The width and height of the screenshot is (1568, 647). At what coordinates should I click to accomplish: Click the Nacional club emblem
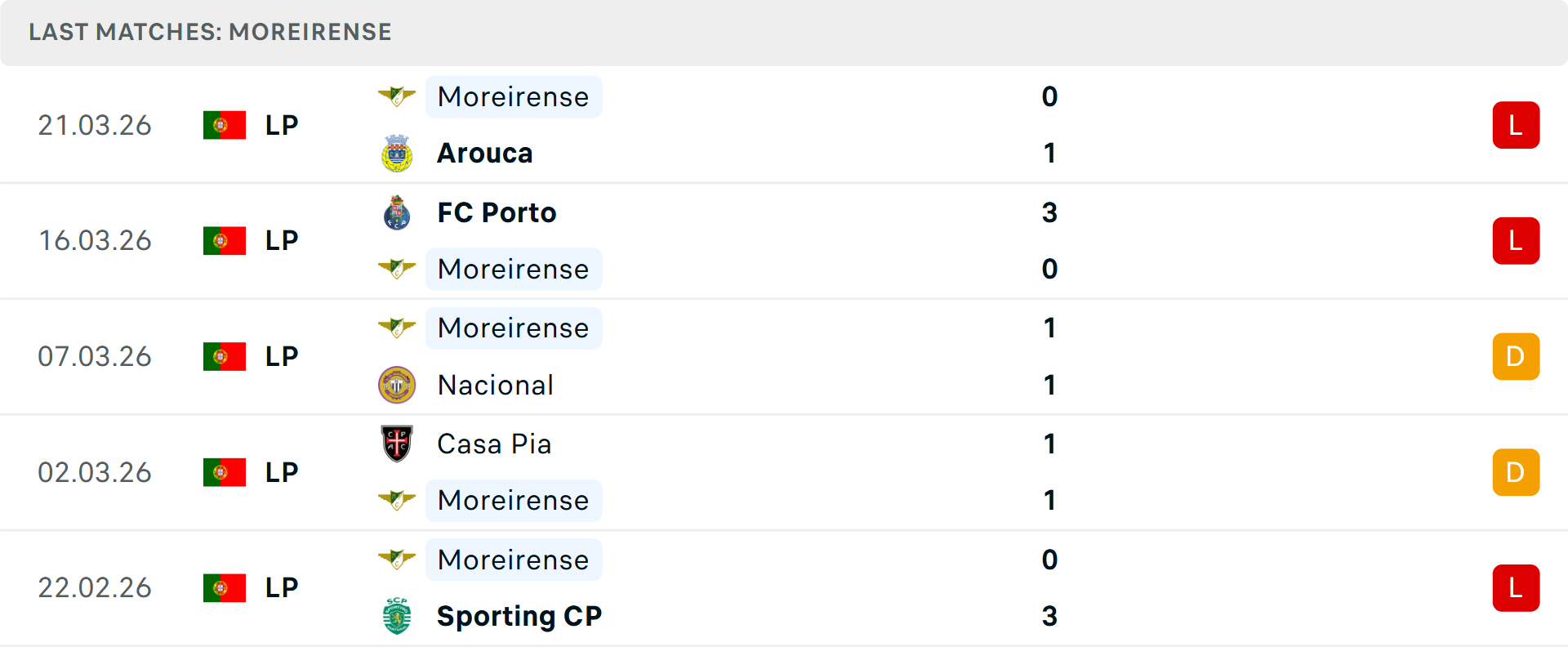tap(397, 384)
